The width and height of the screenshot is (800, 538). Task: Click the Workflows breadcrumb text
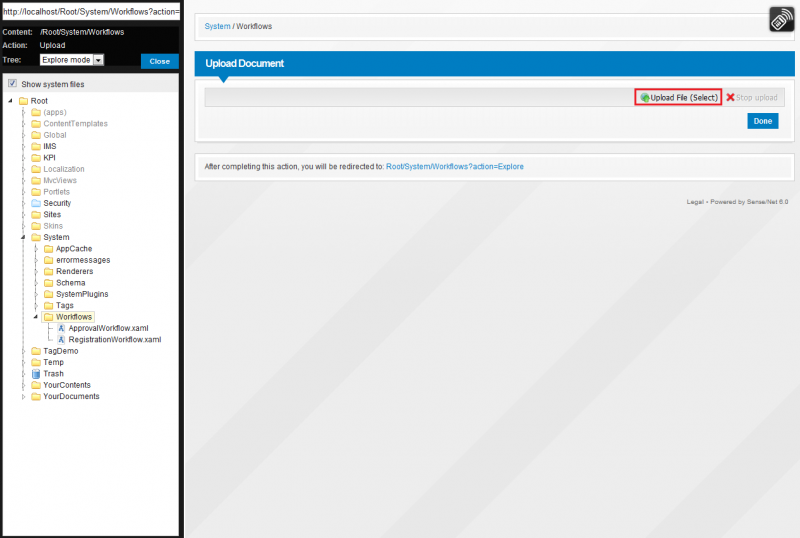tap(254, 26)
